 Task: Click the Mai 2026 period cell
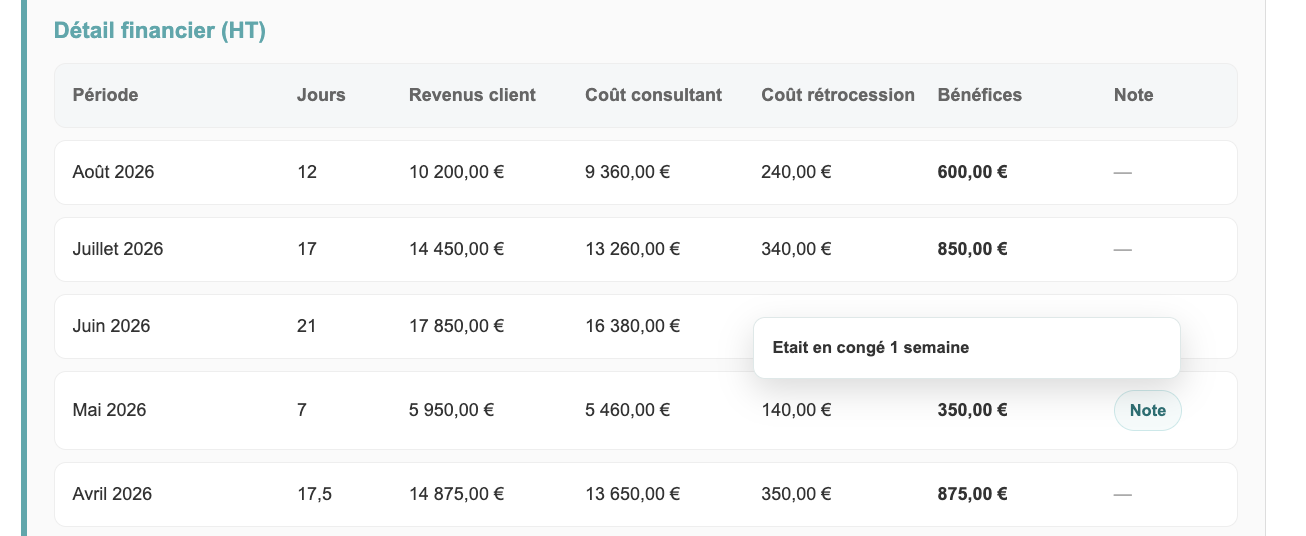point(109,410)
